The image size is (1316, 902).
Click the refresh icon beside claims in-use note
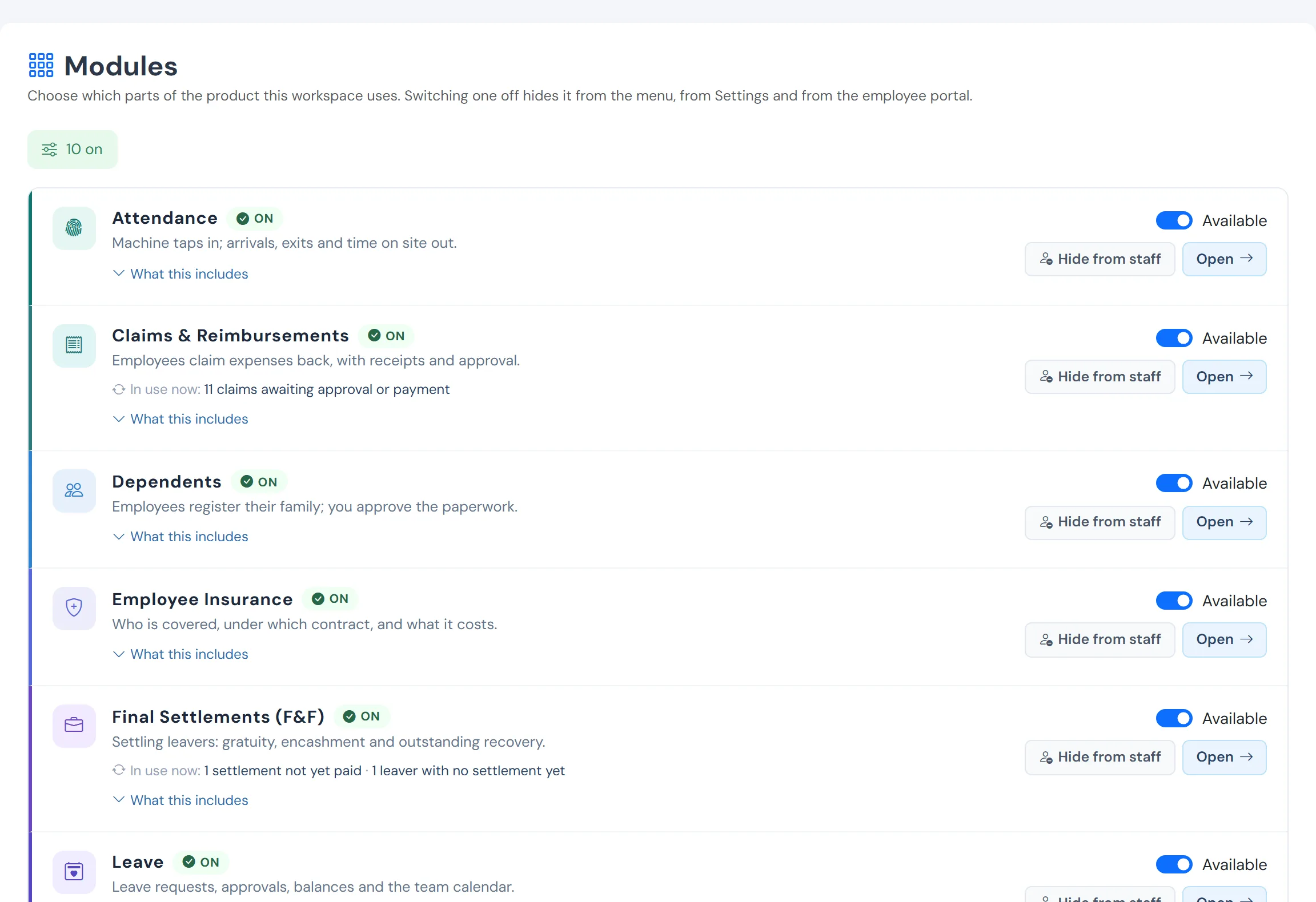119,389
